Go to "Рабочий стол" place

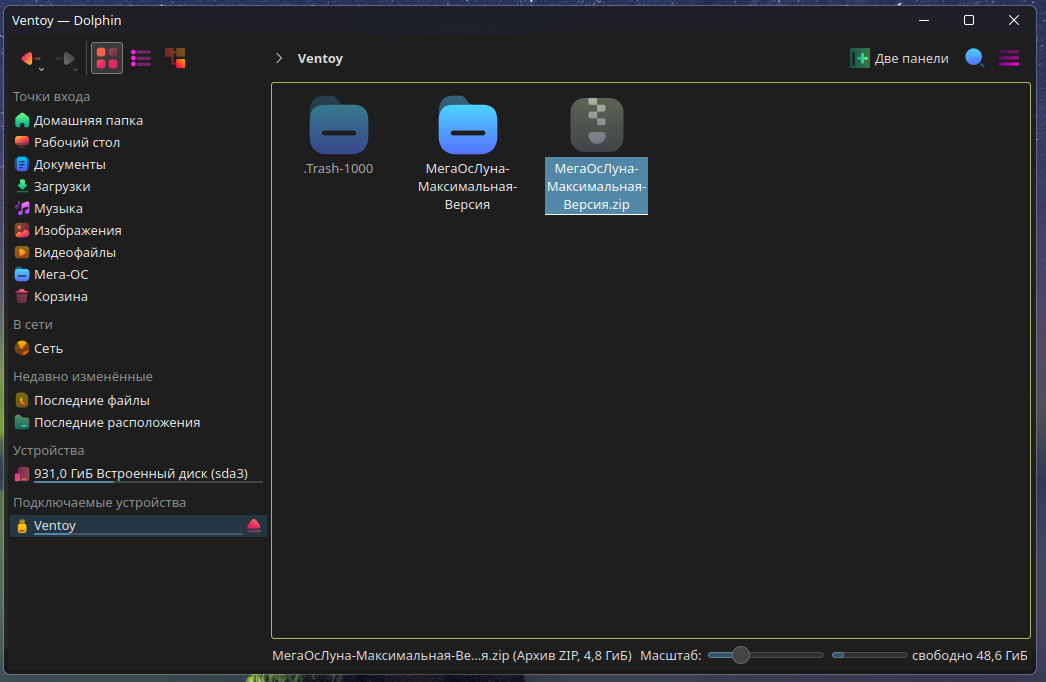[138, 142]
